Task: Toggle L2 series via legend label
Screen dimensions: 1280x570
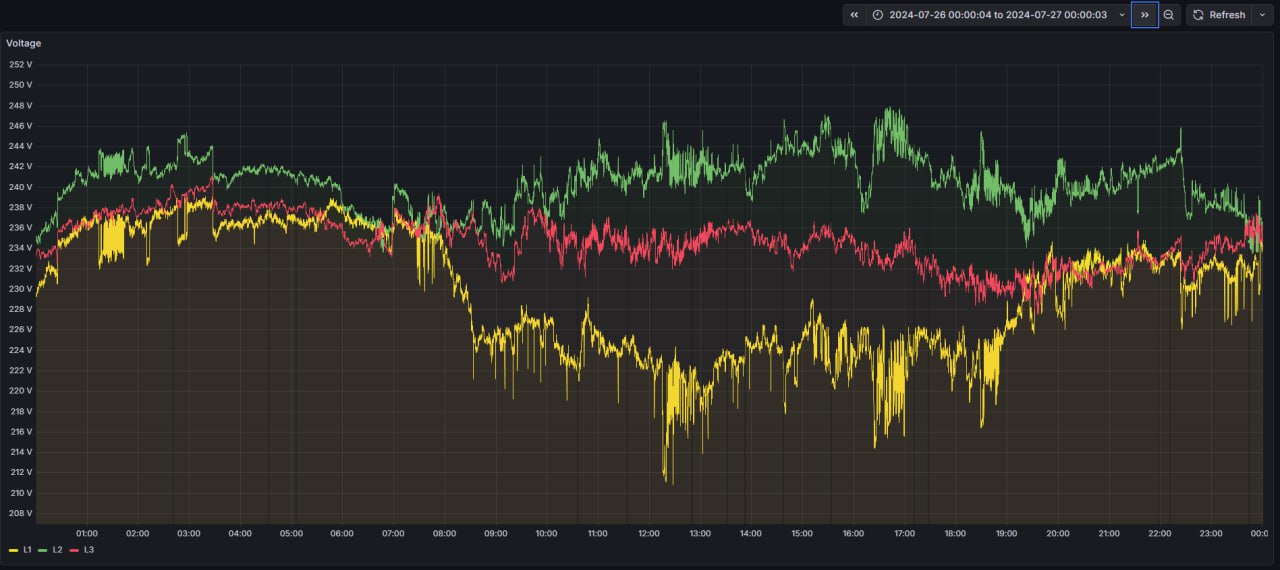Action: pos(57,550)
